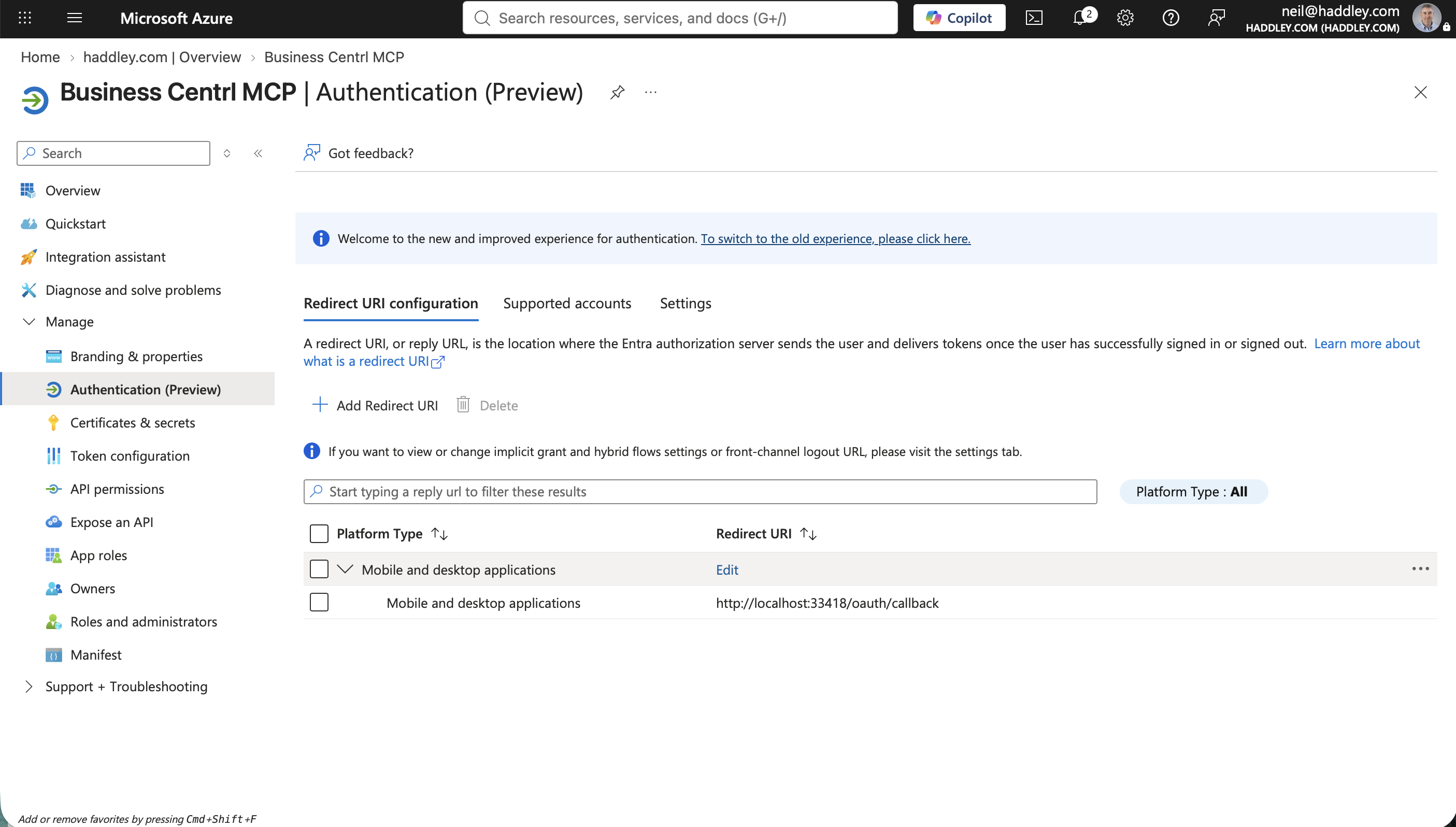Switch to the Supported accounts tab
This screenshot has width=1456, height=827.
[567, 303]
